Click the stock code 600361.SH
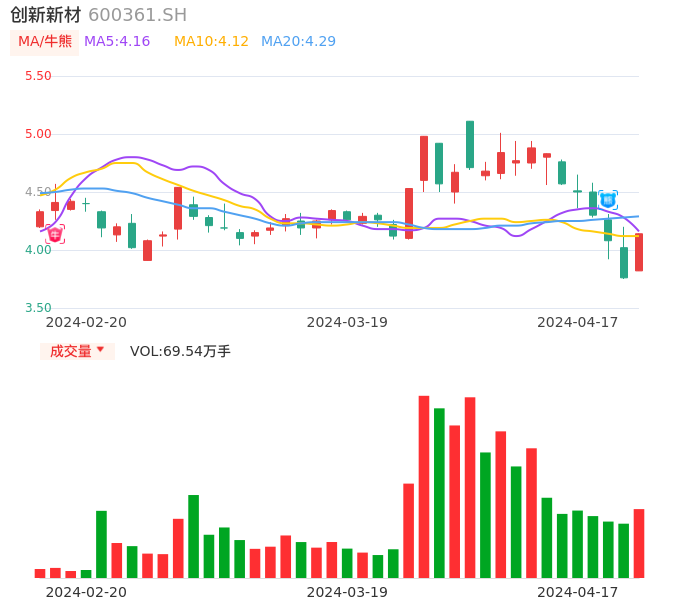 click(x=137, y=15)
